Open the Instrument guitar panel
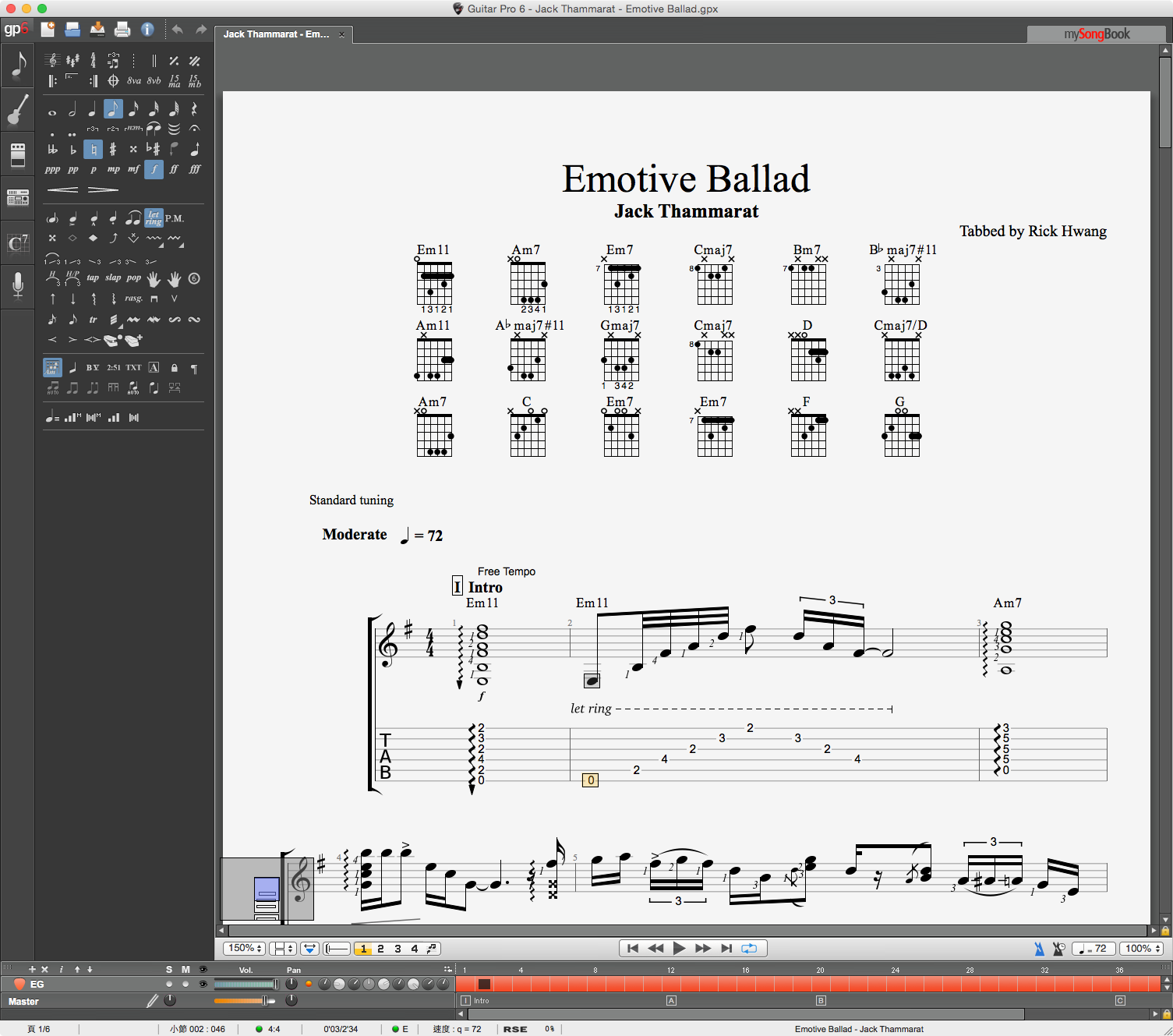This screenshot has height=1036, width=1173. 18,110
